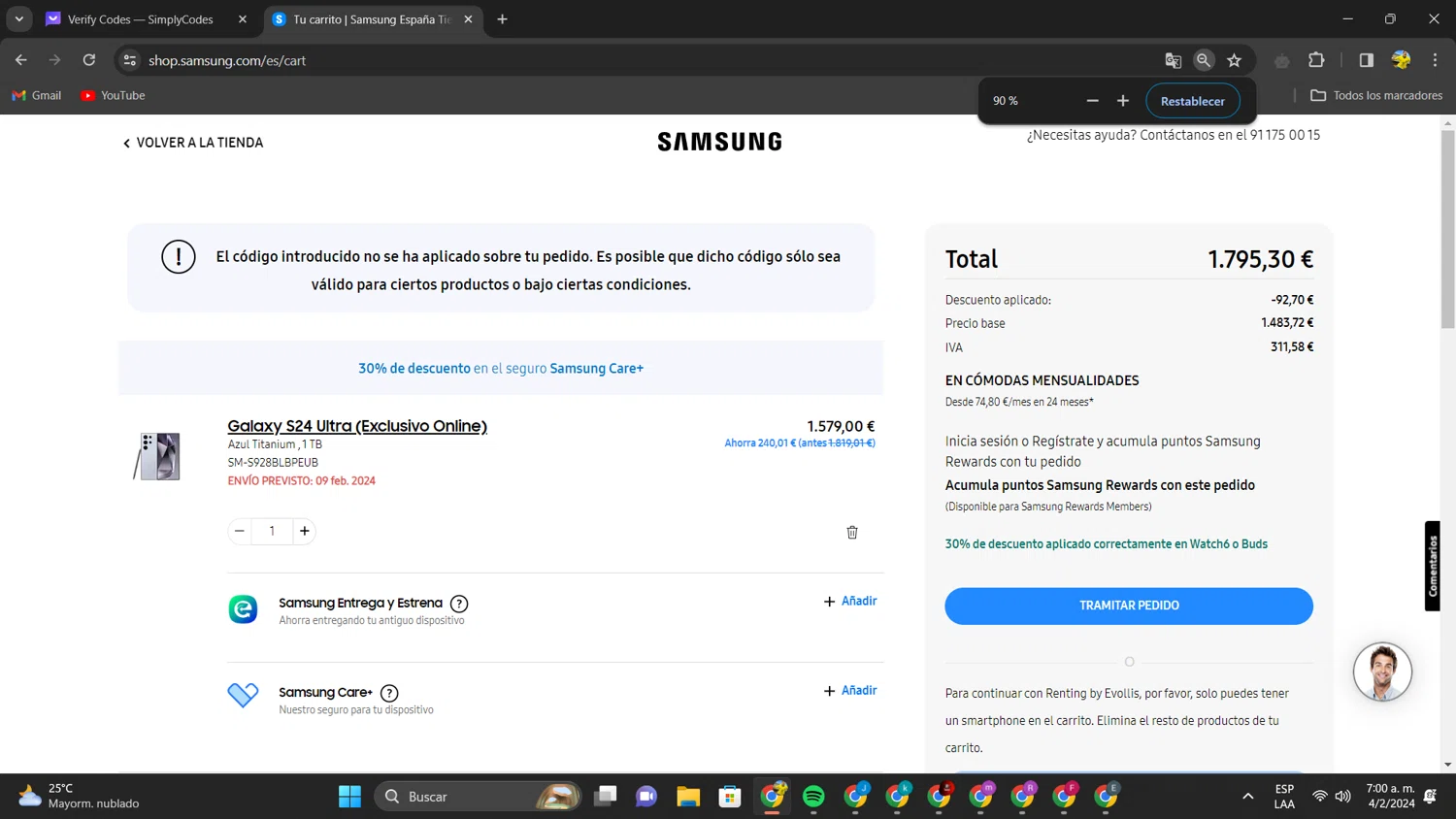Screen dimensions: 1456x819
Task: Click ENVÍO PREVISTO: 09 feb. 2024 text
Action: coord(301,480)
